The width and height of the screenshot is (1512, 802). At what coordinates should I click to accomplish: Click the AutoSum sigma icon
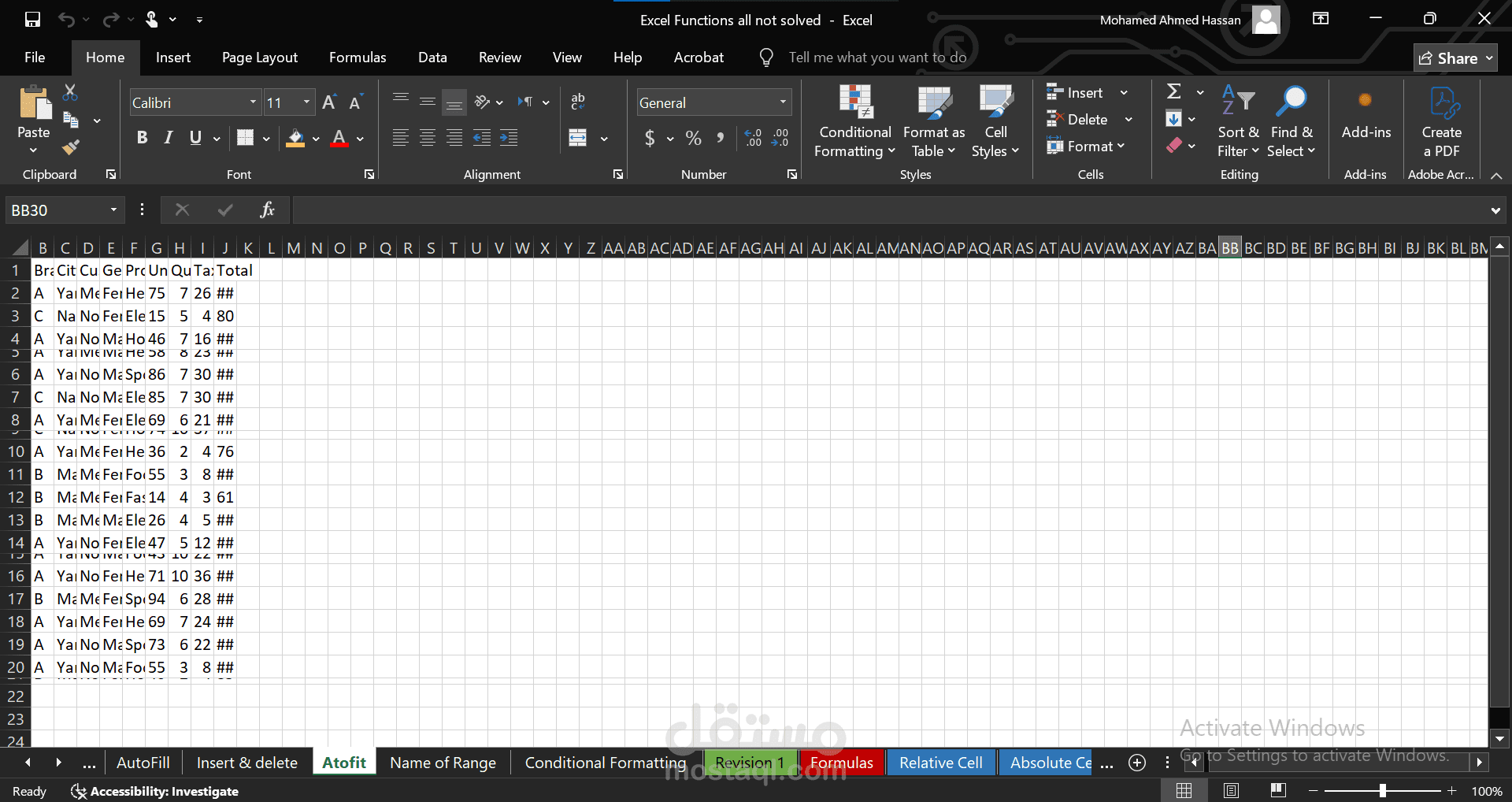click(x=1173, y=92)
